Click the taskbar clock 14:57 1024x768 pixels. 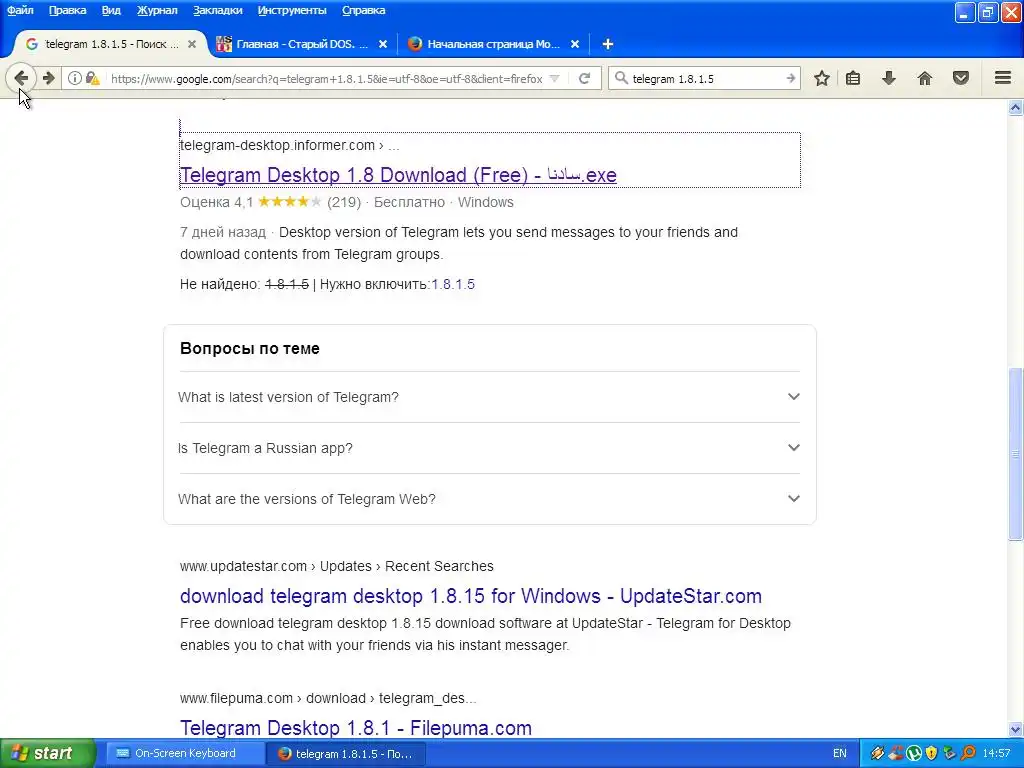(996, 753)
